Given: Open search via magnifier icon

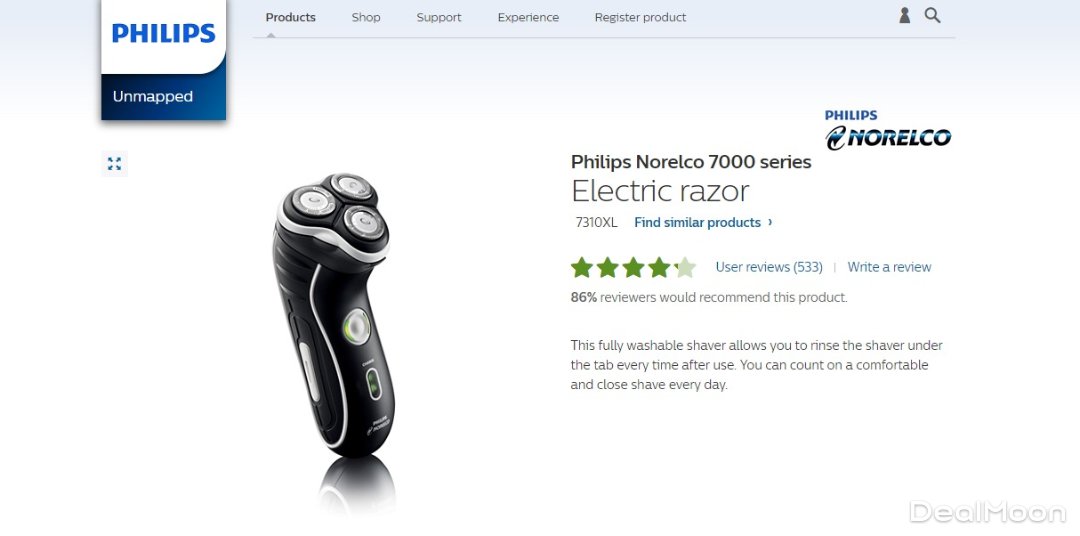Looking at the screenshot, I should click(x=932, y=15).
